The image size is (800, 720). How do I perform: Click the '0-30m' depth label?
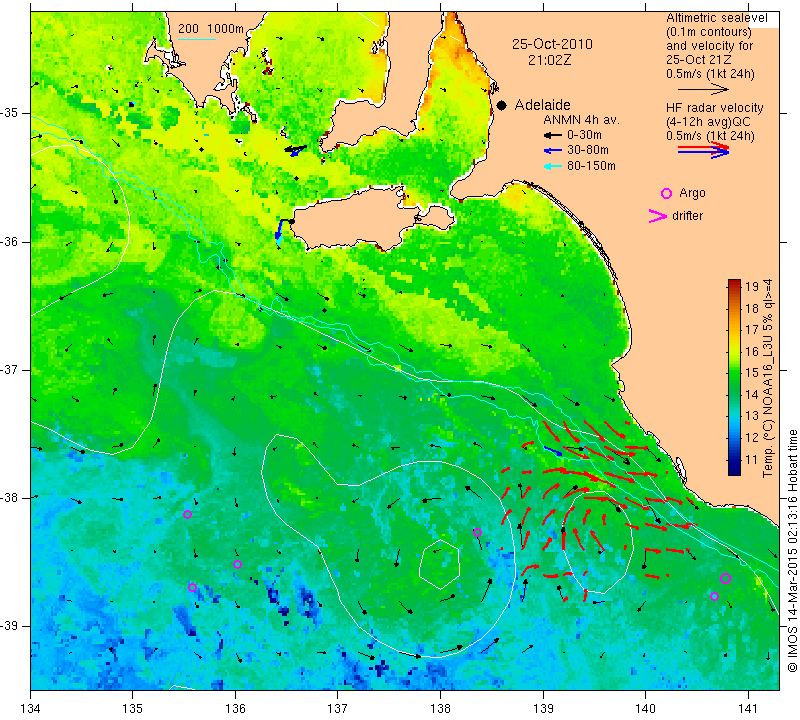584,135
